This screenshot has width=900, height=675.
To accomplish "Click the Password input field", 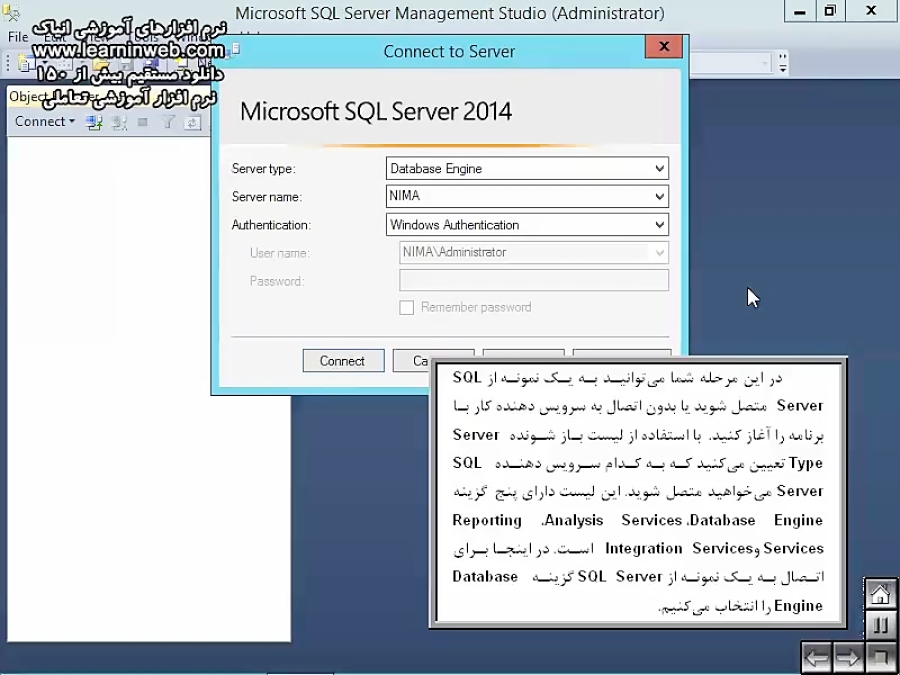I will pos(534,281).
